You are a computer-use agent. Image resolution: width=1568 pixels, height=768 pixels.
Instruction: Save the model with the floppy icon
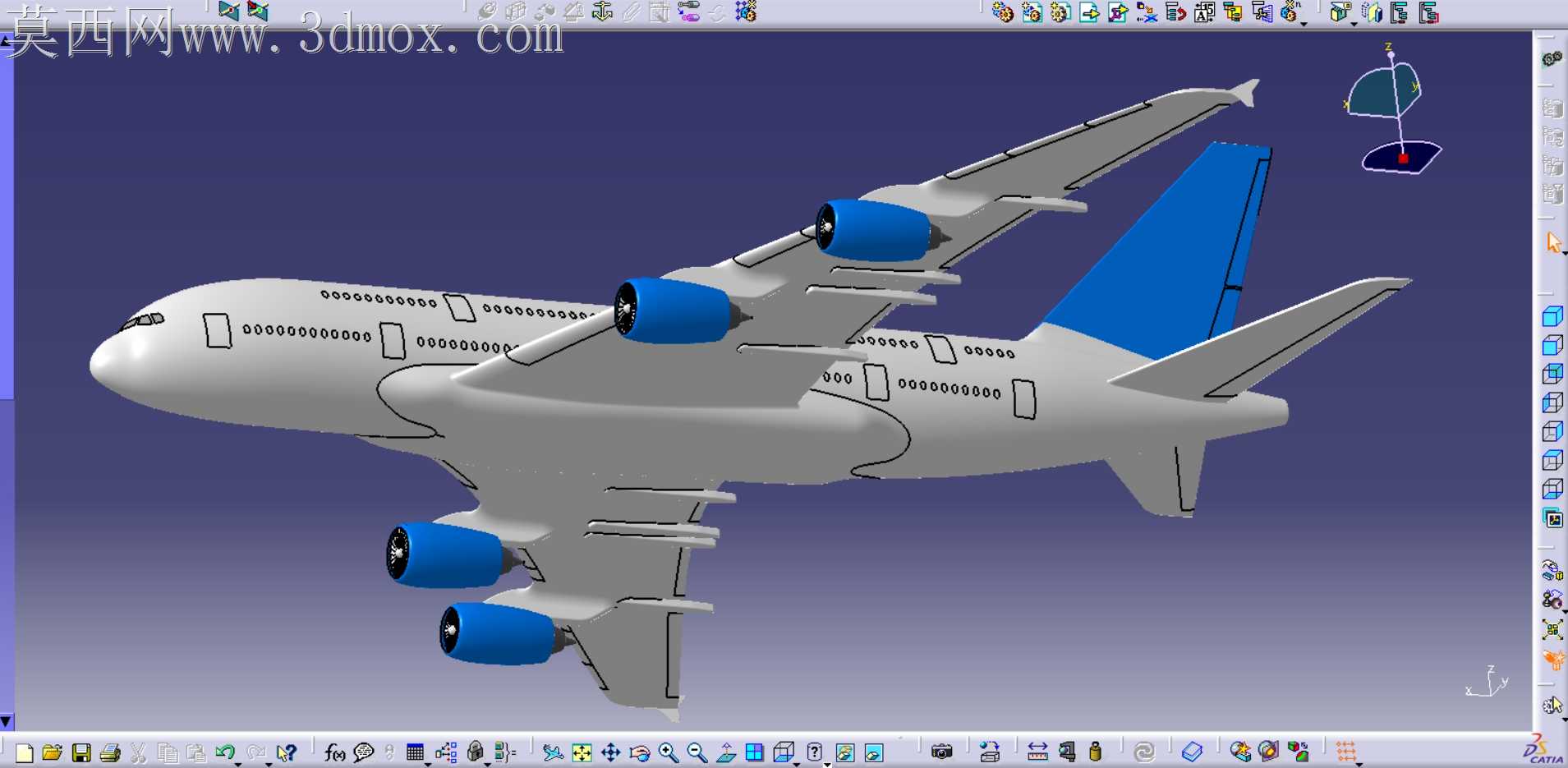(x=81, y=752)
